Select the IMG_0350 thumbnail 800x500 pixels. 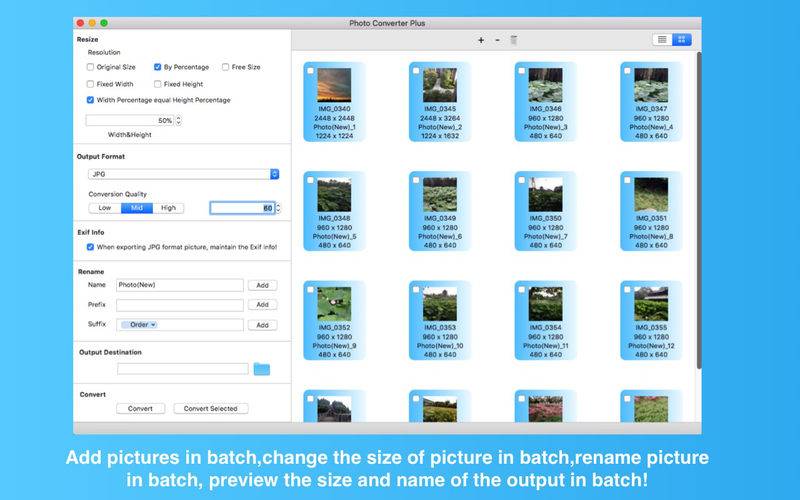[545, 194]
